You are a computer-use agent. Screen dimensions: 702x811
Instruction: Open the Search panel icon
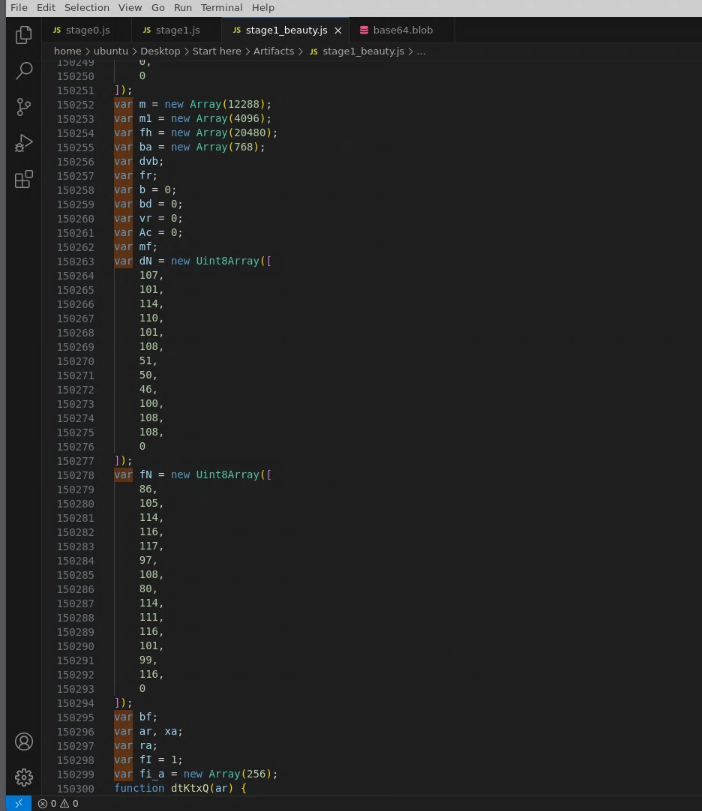coord(22,71)
